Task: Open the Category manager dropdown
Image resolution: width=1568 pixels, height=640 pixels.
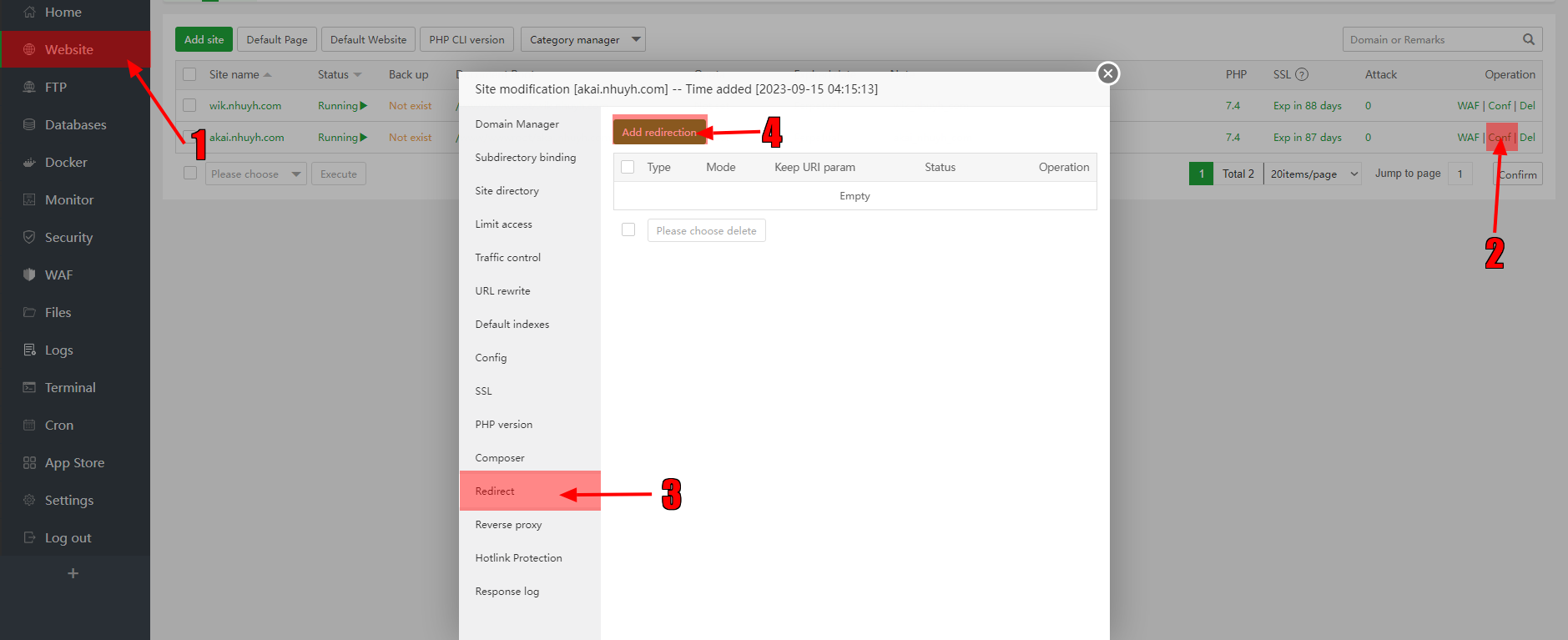Action: pos(583,39)
